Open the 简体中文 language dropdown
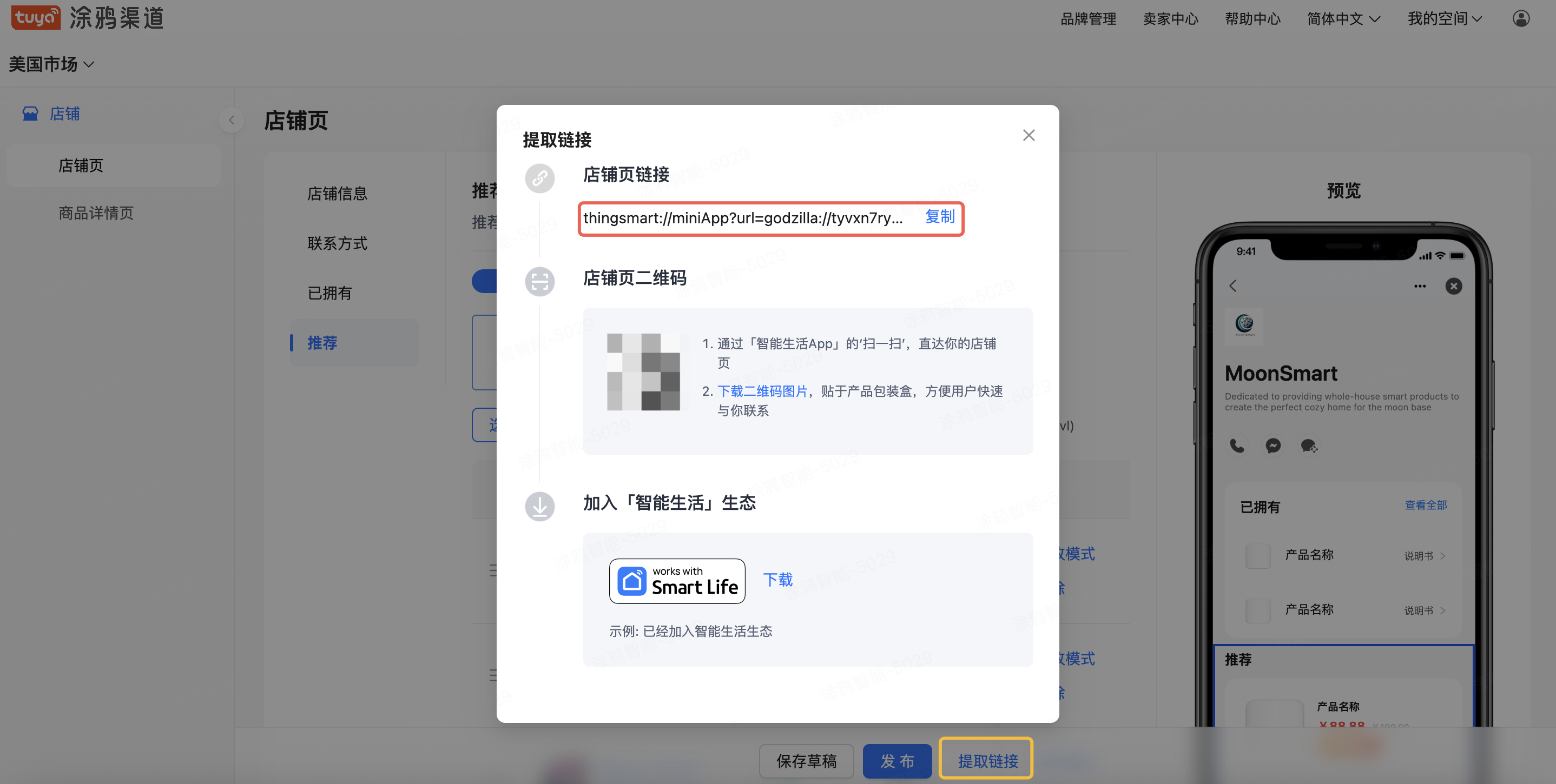1556x784 pixels. tap(1343, 18)
